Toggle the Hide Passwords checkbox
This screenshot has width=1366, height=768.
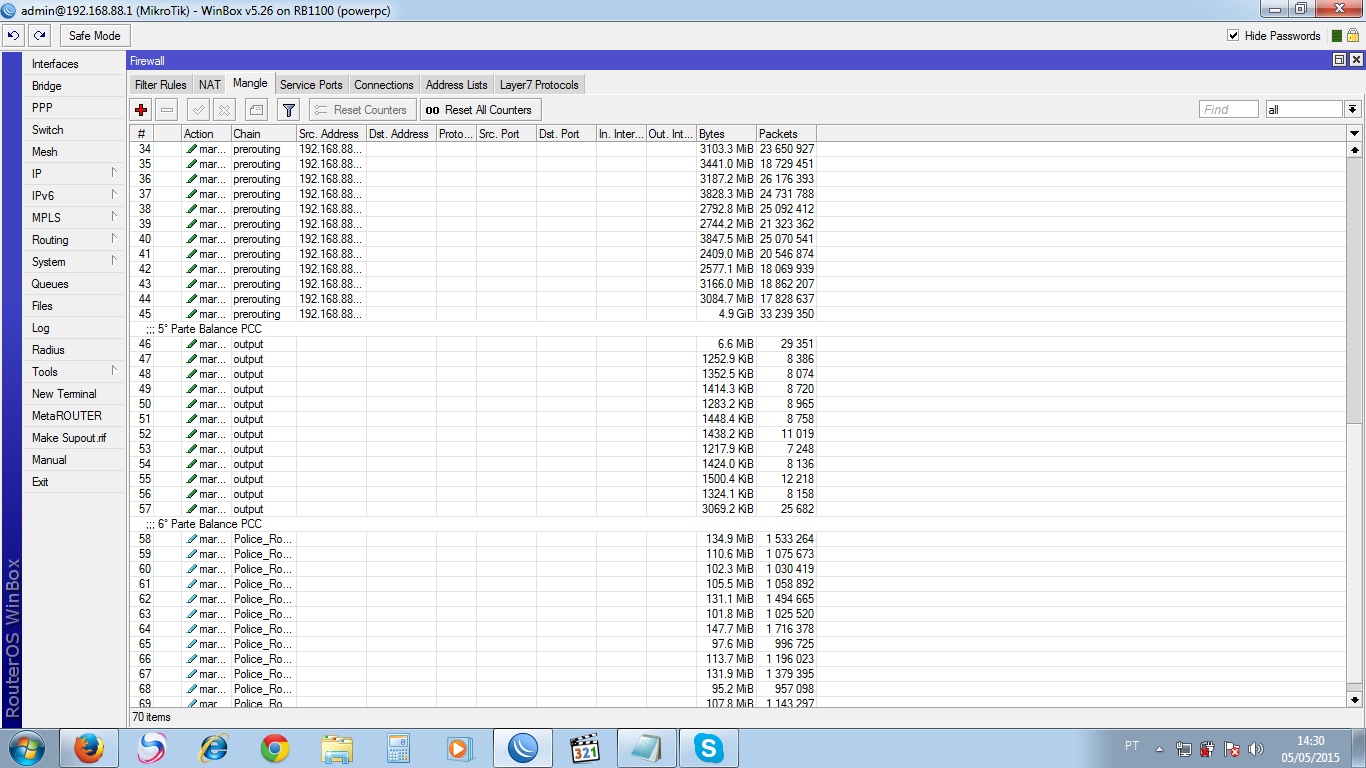[x=1233, y=36]
